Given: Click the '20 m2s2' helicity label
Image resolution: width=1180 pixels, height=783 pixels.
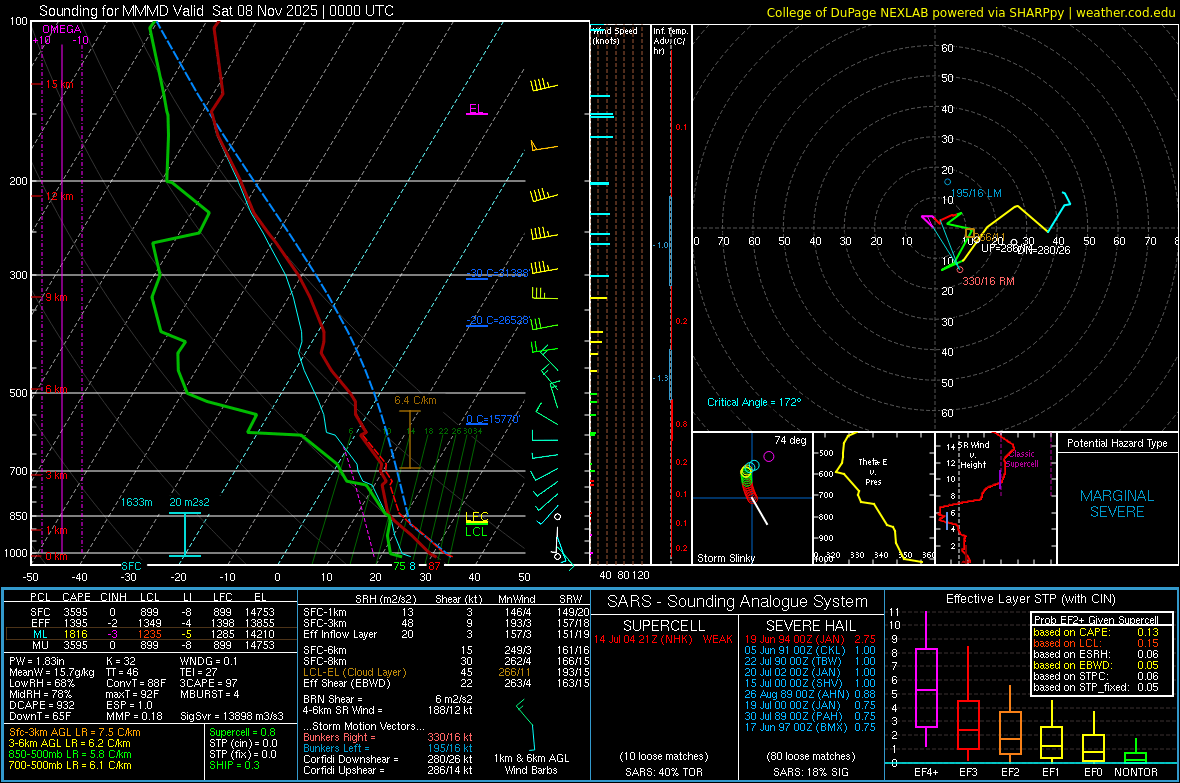Looking at the screenshot, I should point(190,502).
